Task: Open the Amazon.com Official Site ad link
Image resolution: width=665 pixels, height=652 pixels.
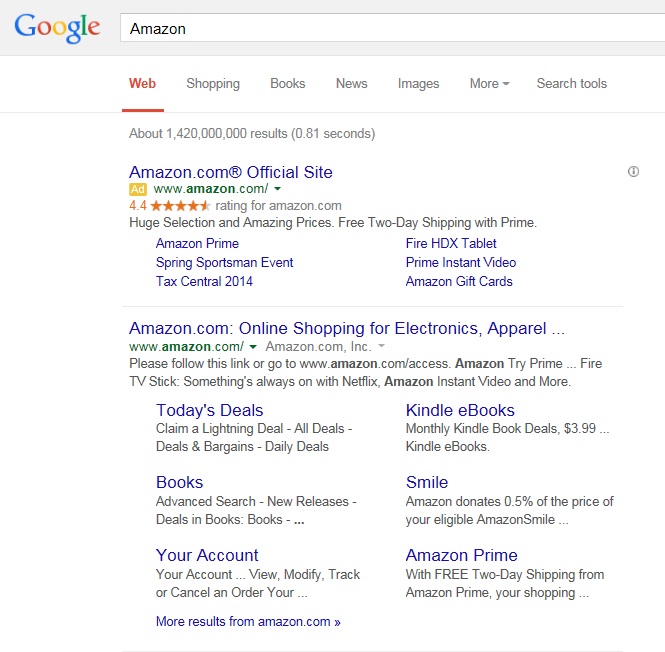Action: 231,172
